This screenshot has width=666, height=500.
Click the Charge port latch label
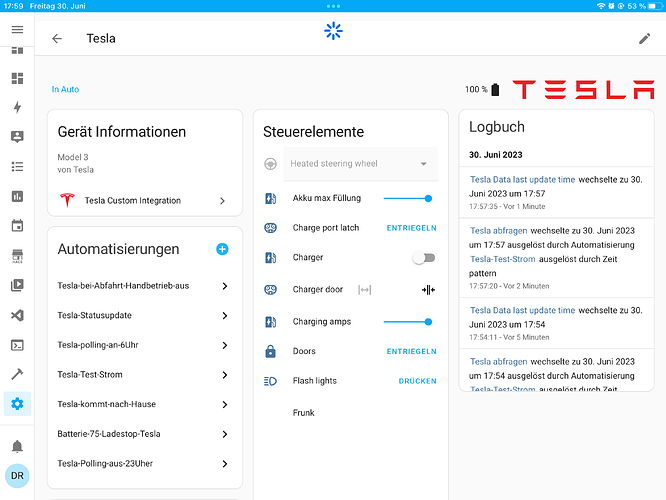coord(325,228)
